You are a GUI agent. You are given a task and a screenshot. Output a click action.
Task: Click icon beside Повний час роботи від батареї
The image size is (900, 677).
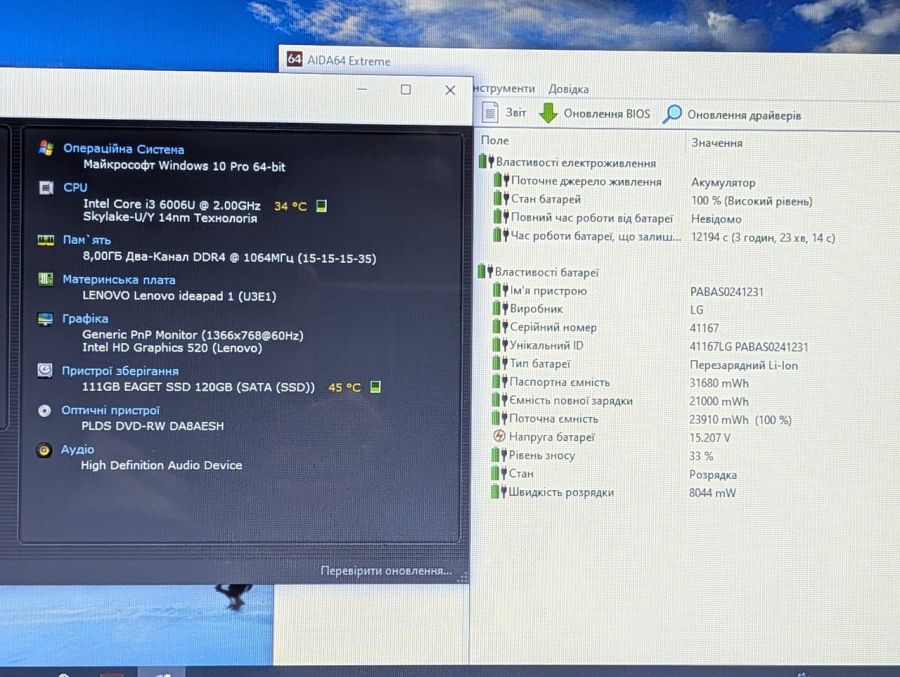click(x=501, y=217)
